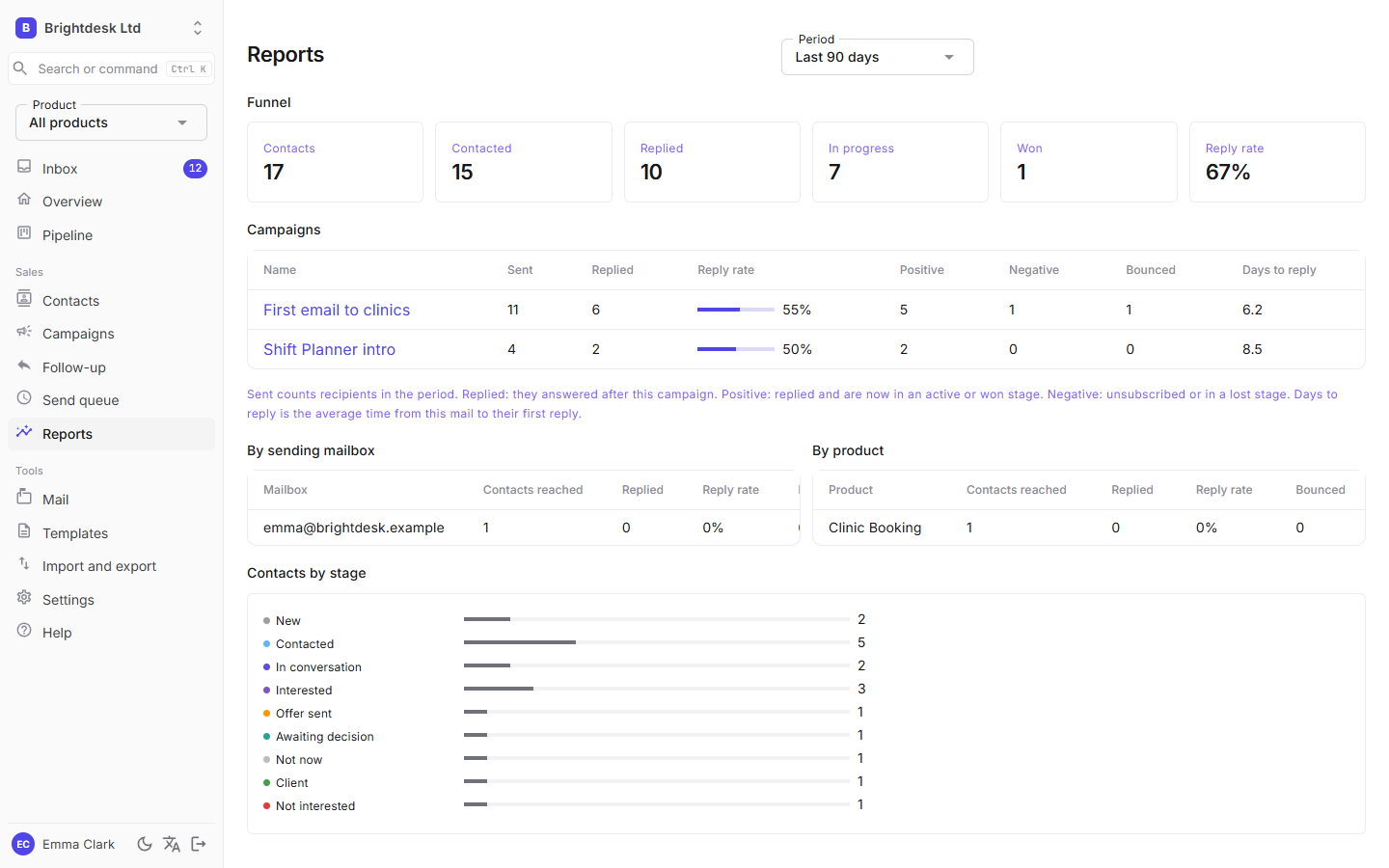Screen dimensions: 1389x868
Task: Open the Pipeline menu item
Action: pos(111,235)
